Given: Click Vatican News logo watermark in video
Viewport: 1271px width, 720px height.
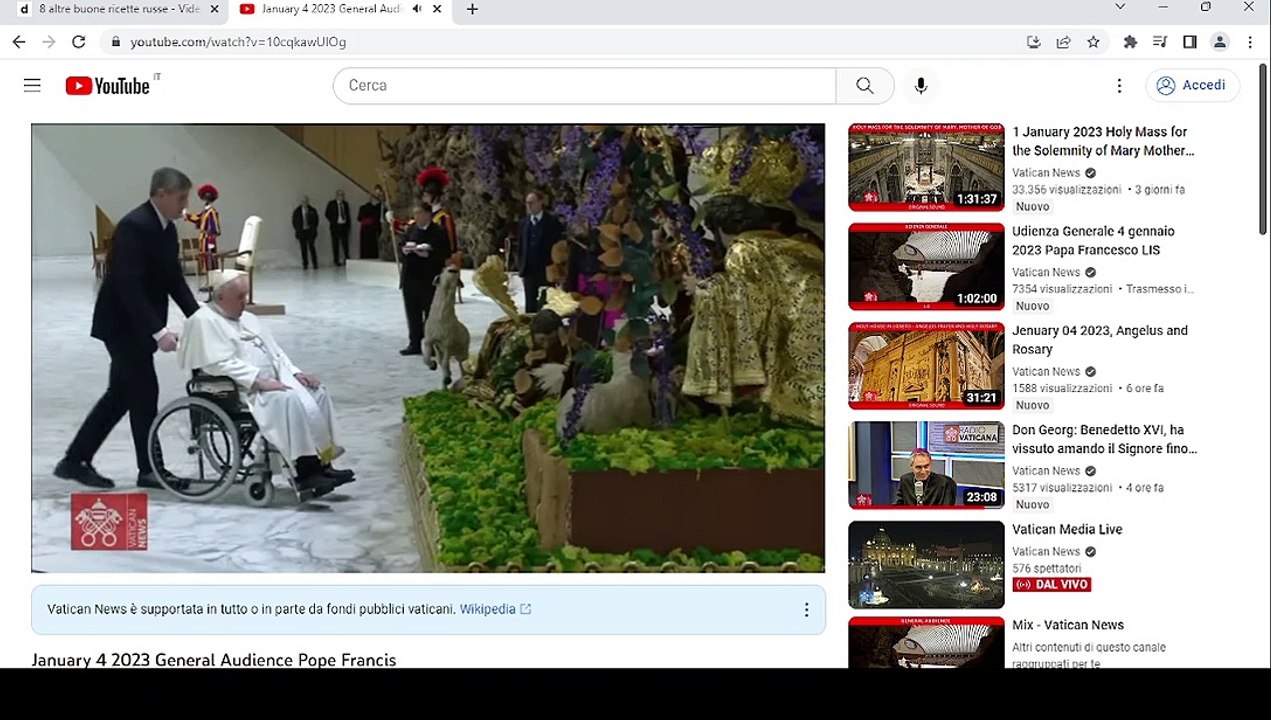Looking at the screenshot, I should [109, 522].
